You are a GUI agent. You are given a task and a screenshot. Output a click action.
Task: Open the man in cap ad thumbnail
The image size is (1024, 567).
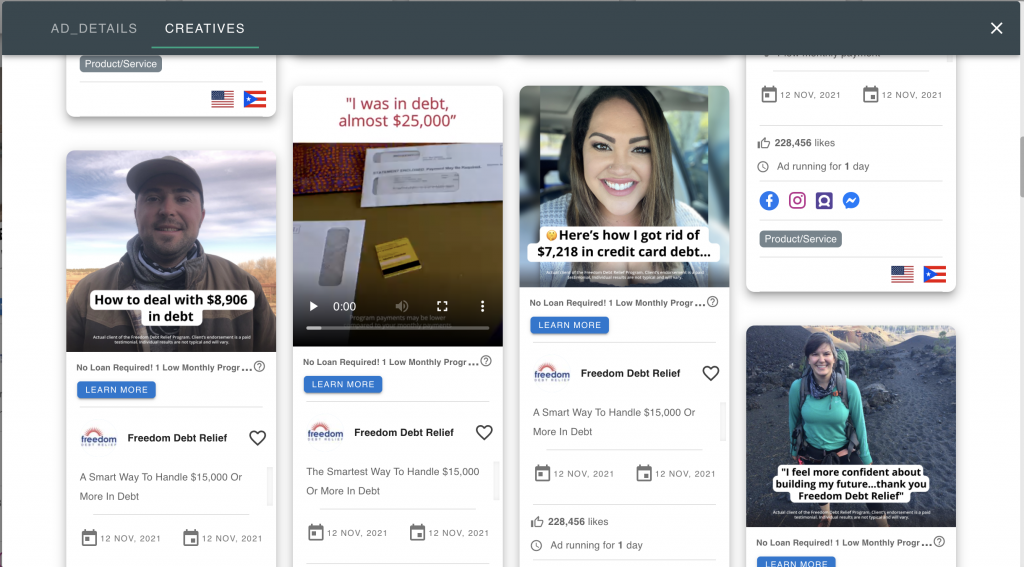(171, 251)
